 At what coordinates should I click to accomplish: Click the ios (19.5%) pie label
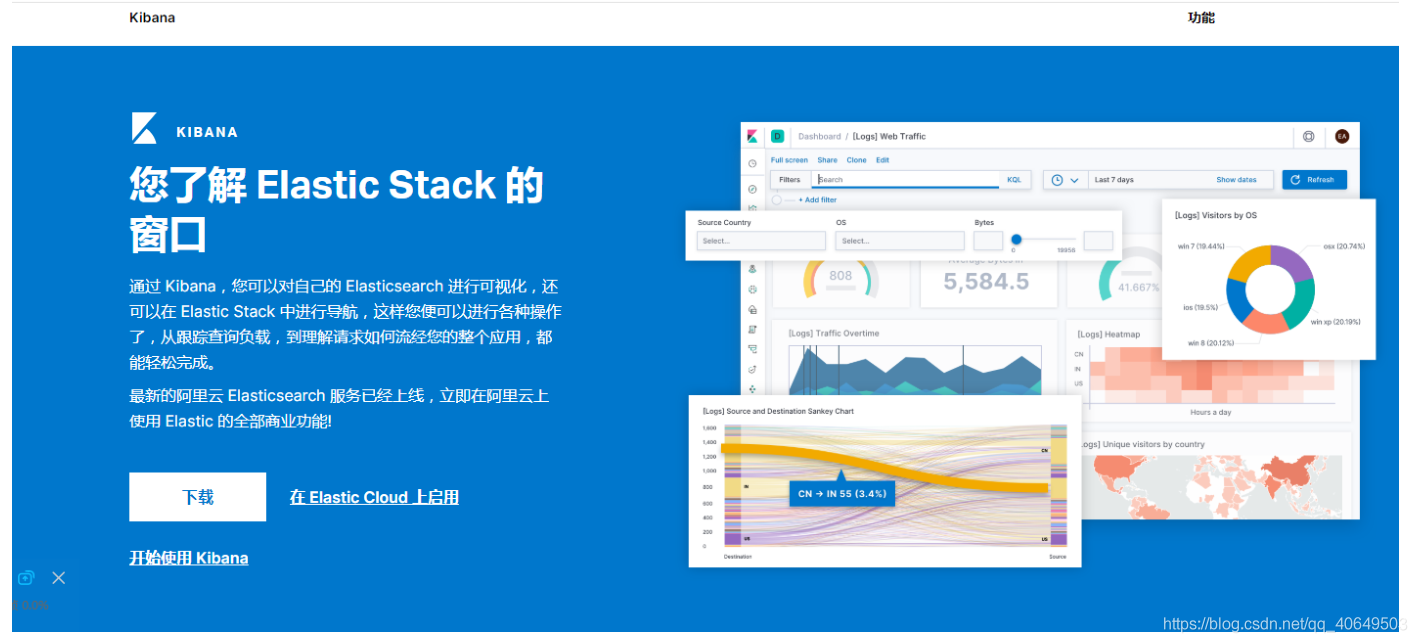click(1201, 308)
